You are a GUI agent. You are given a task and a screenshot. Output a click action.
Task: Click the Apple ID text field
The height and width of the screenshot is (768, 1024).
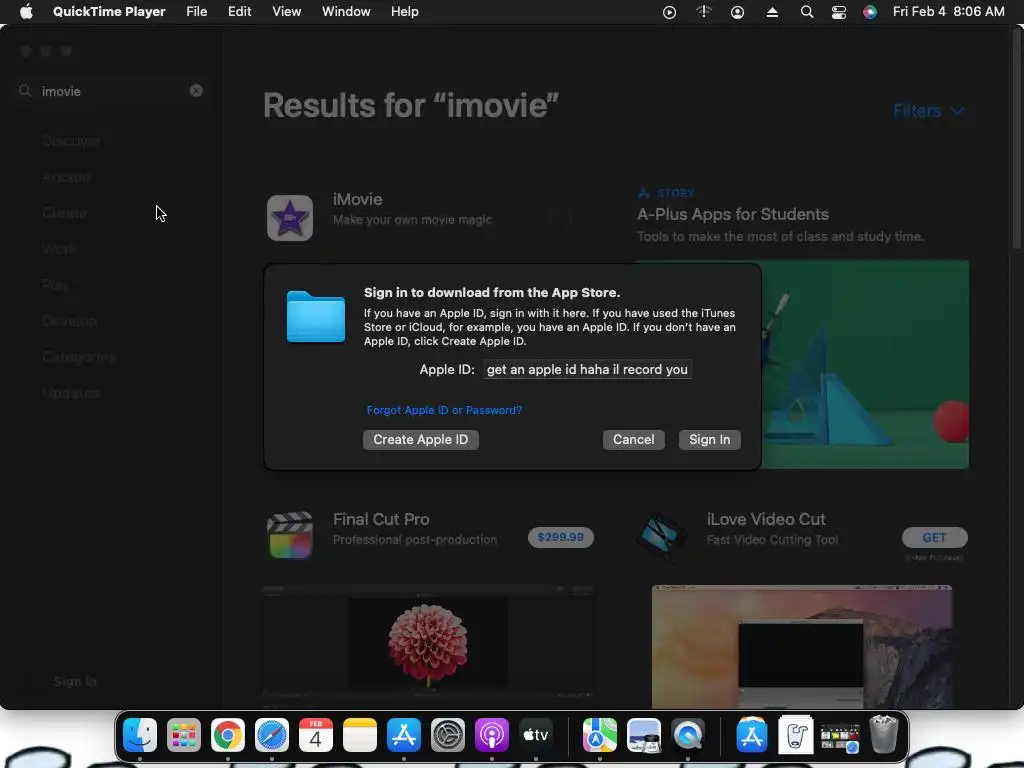coord(587,369)
